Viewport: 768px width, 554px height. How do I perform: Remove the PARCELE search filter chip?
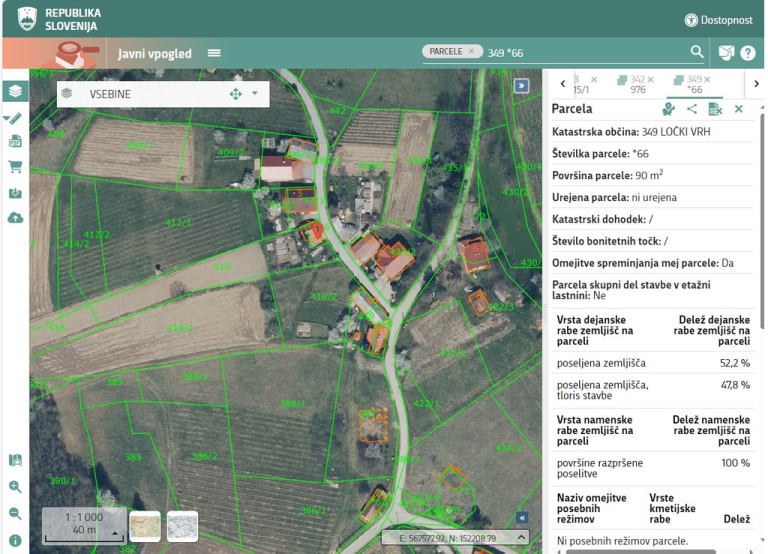[x=471, y=51]
